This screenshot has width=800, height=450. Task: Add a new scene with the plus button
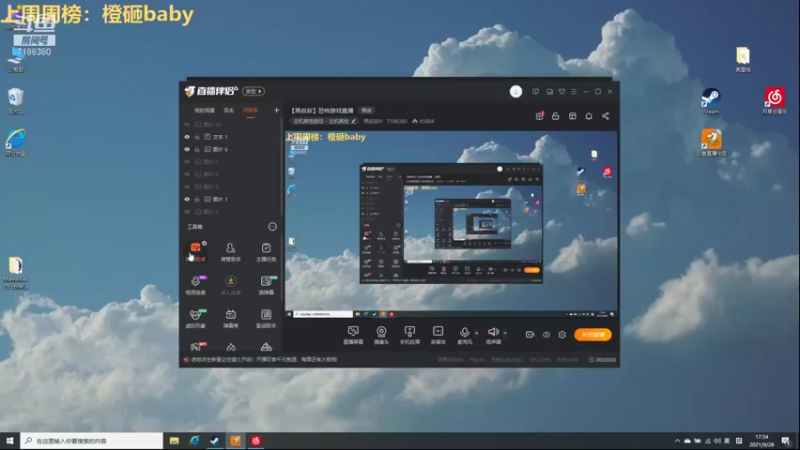pyautogui.click(x=277, y=110)
